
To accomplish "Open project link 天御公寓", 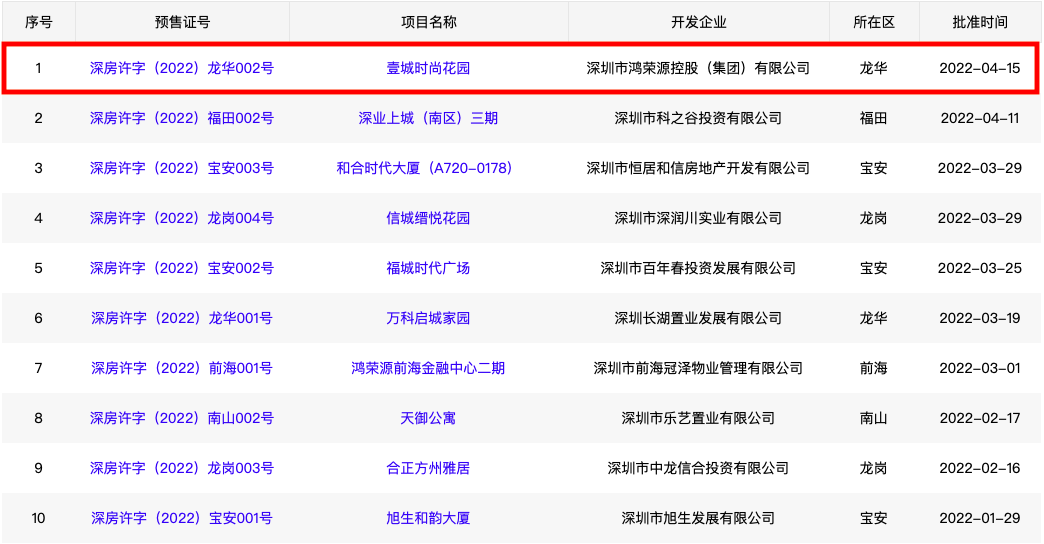I will pyautogui.click(x=428, y=417).
